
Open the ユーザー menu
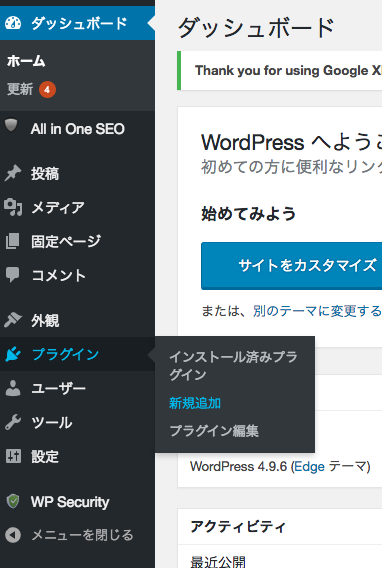(77, 388)
